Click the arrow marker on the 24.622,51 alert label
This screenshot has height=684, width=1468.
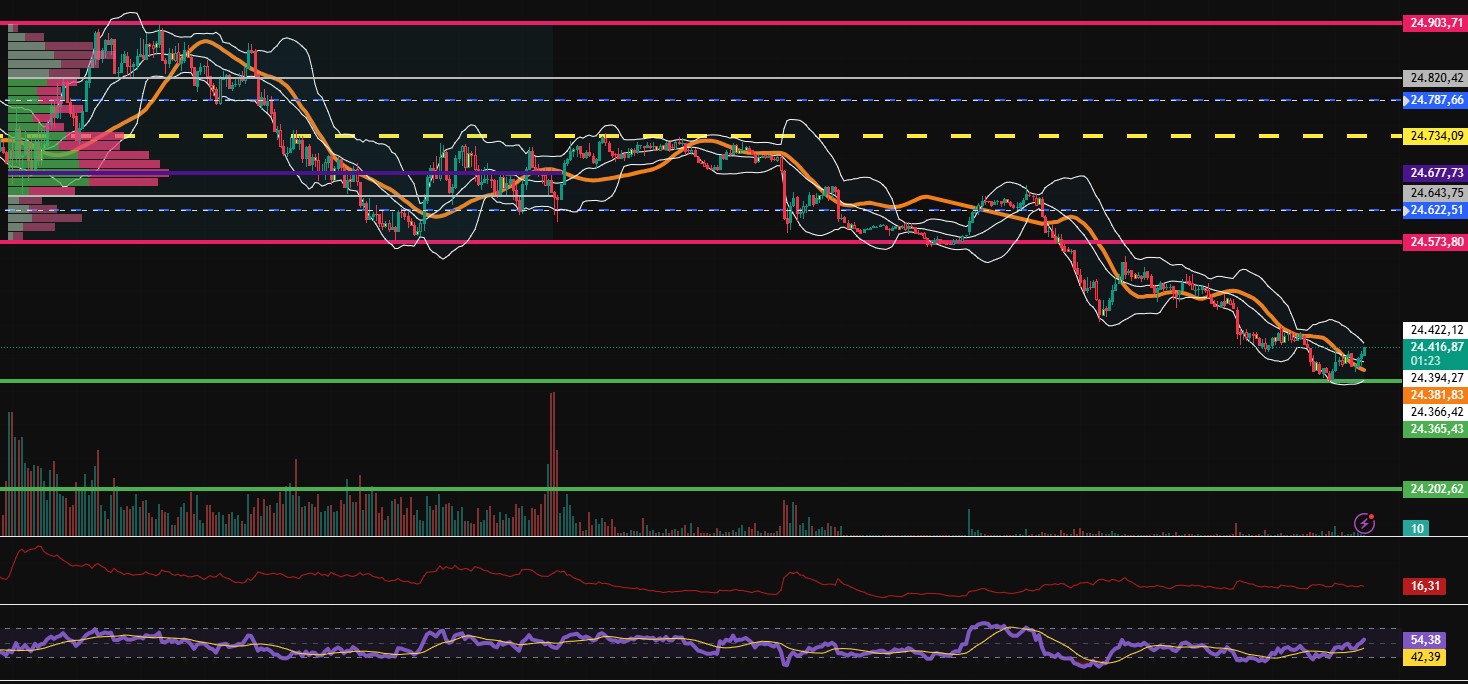tap(1408, 211)
